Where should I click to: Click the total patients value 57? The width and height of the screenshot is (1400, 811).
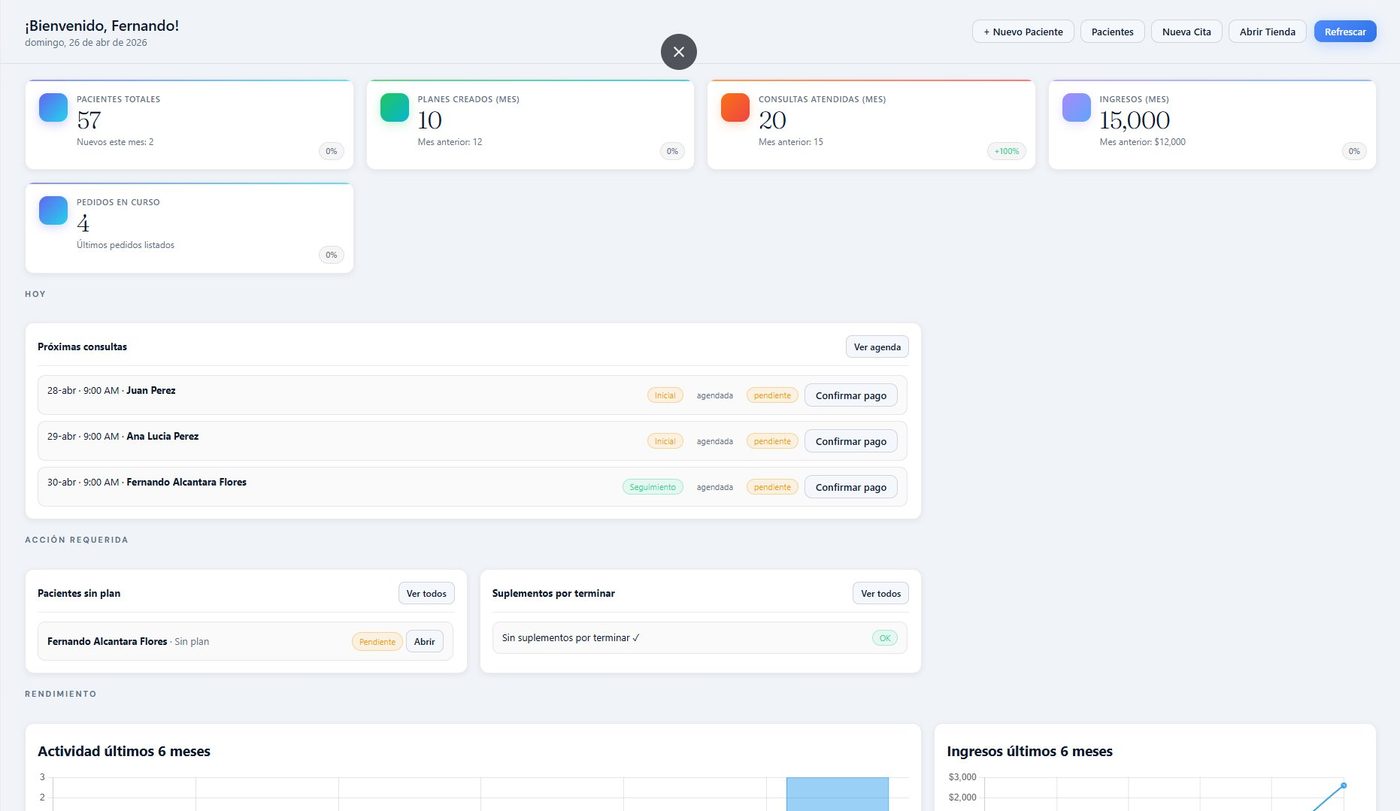[x=89, y=120]
